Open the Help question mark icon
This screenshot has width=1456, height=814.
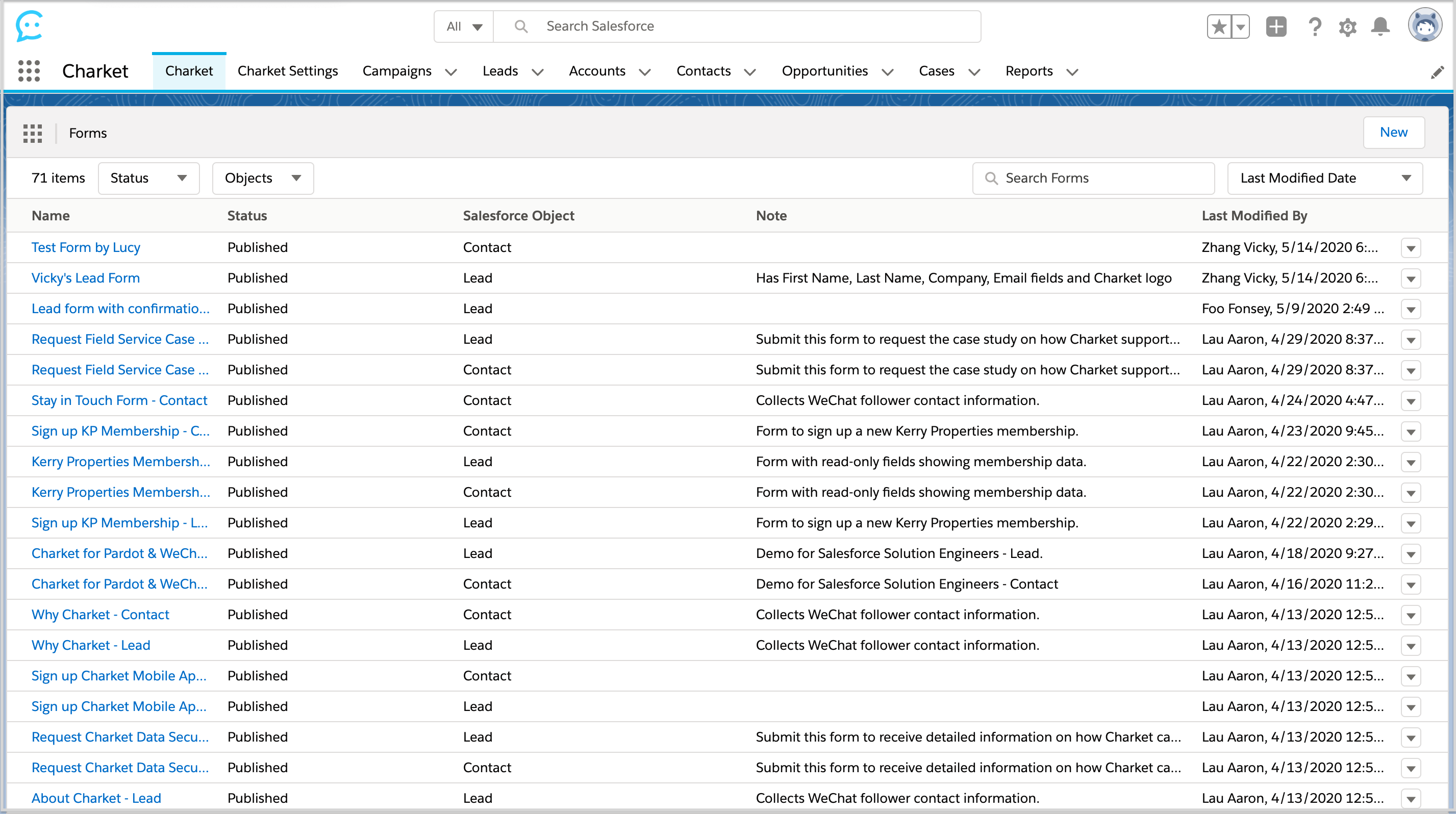coord(1315,27)
